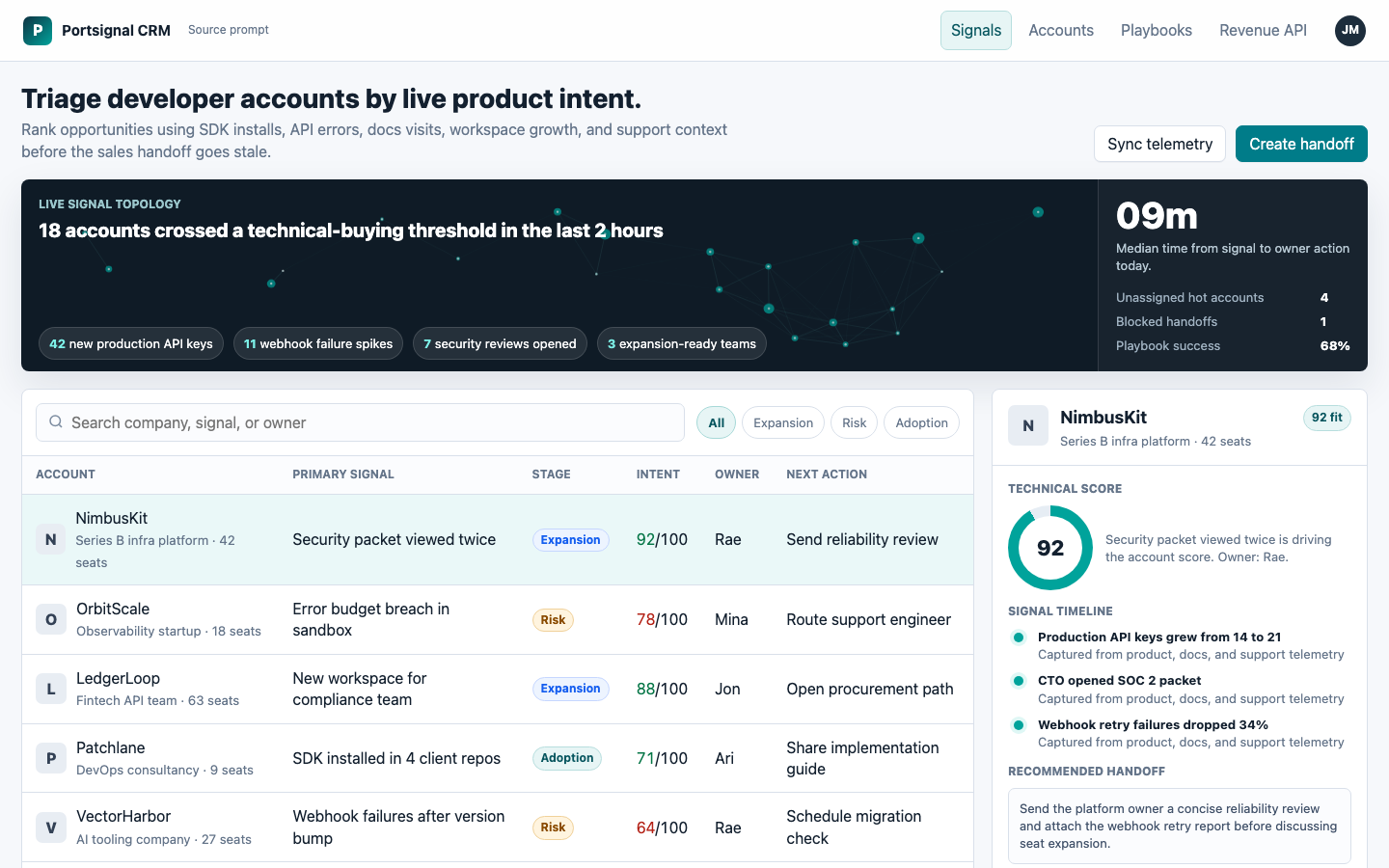This screenshot has height=868, width=1389.
Task: Filter by Risk chip
Action: pos(854,422)
